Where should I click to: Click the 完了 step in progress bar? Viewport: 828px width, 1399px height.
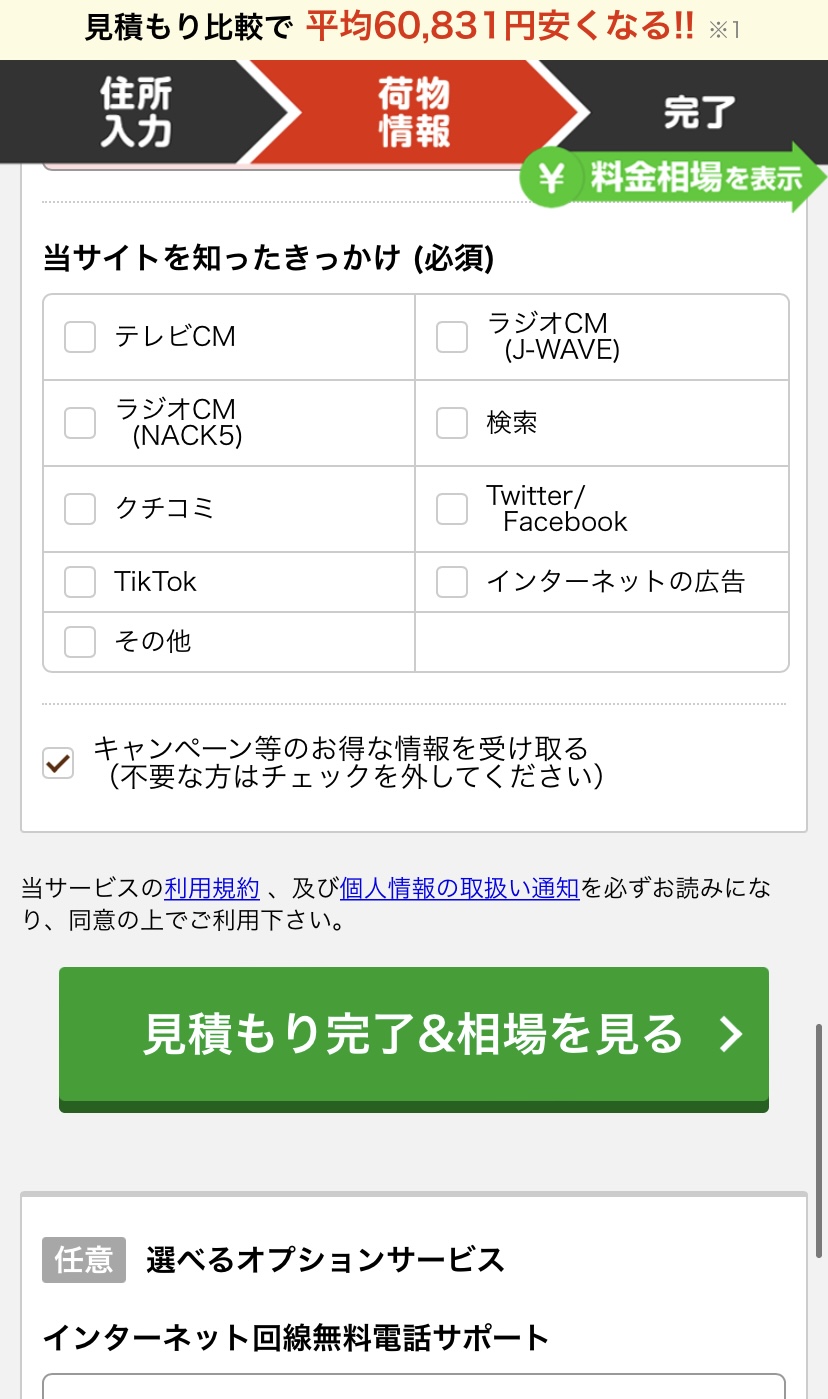700,112
